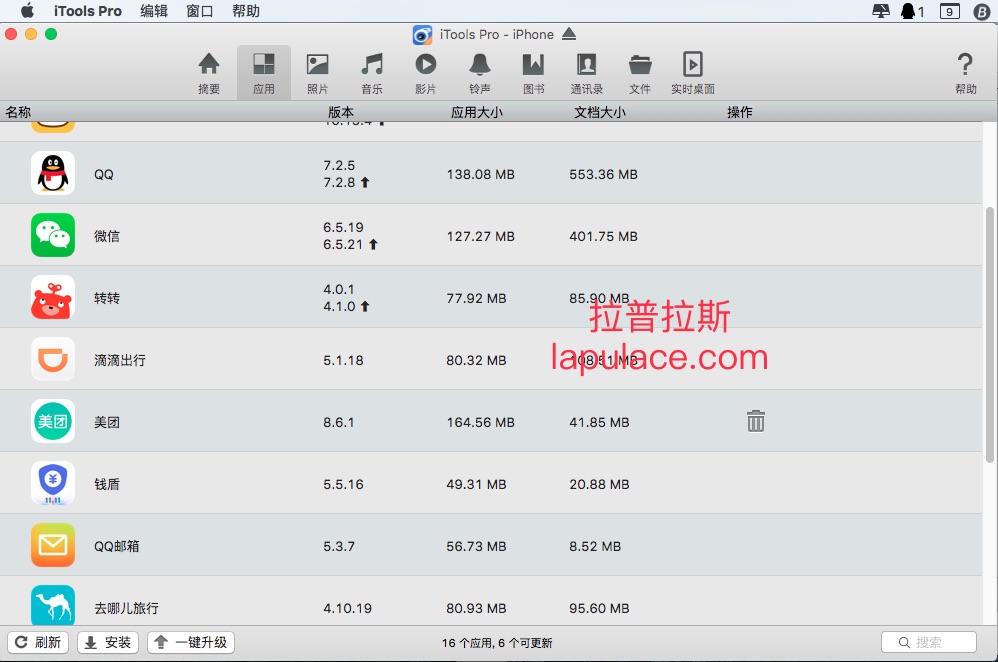The height and width of the screenshot is (662, 998).
Task: Click 微信 update arrow beside 6.5.21
Action: [x=374, y=244]
